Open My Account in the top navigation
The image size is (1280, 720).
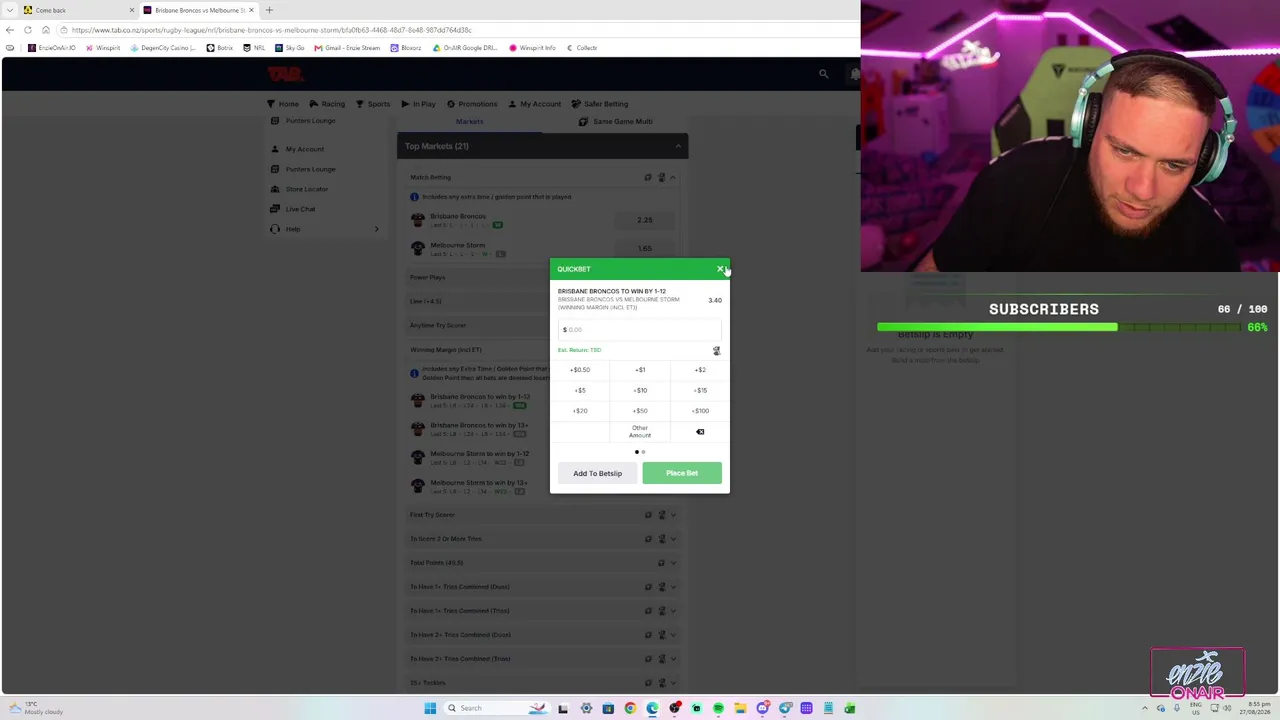click(535, 104)
